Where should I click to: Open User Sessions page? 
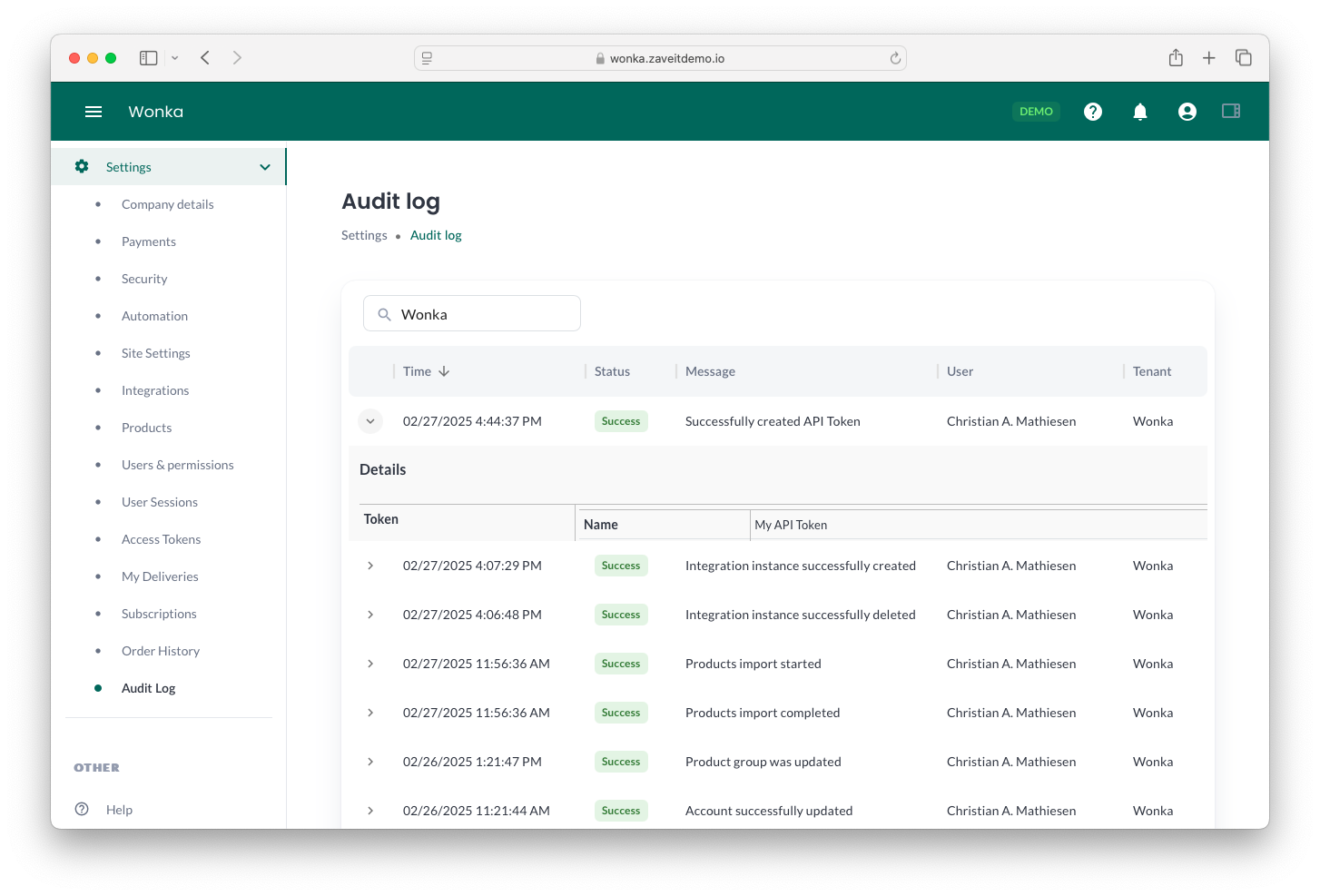click(160, 502)
